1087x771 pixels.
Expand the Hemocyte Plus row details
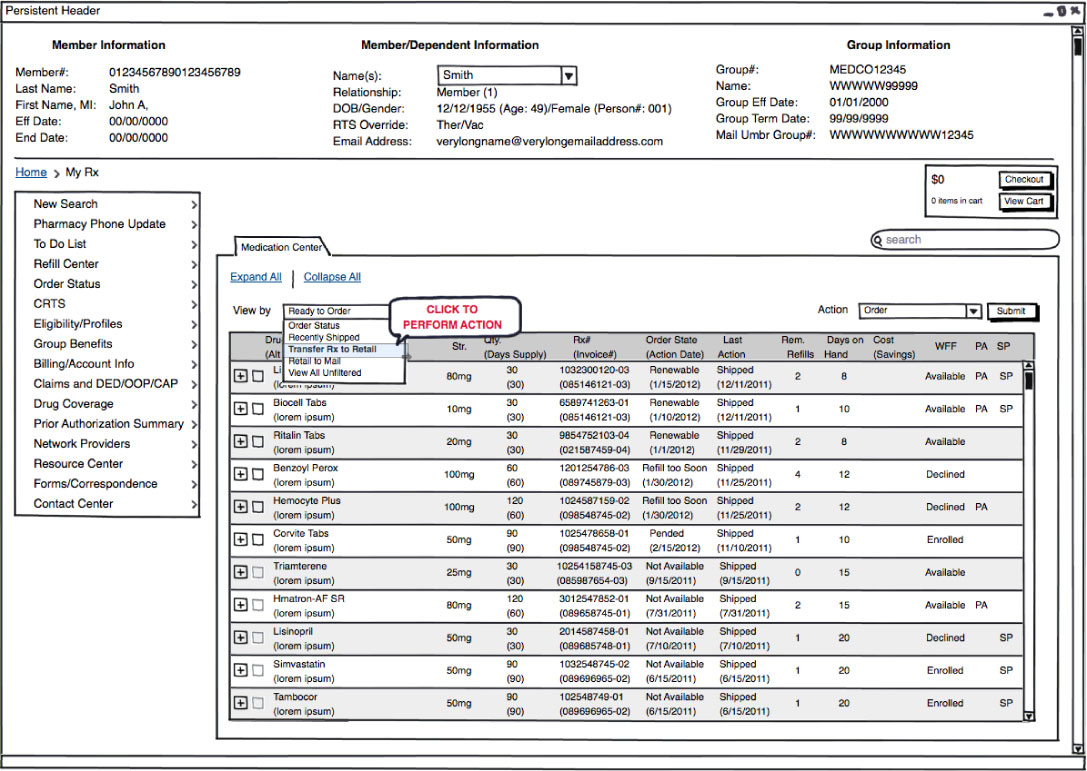point(241,507)
